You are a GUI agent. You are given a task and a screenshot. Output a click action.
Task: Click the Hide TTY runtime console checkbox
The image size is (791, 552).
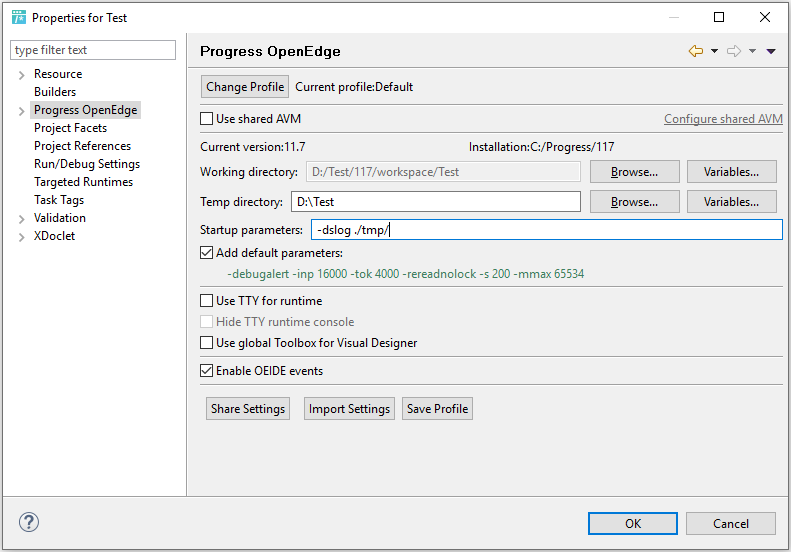point(206,322)
